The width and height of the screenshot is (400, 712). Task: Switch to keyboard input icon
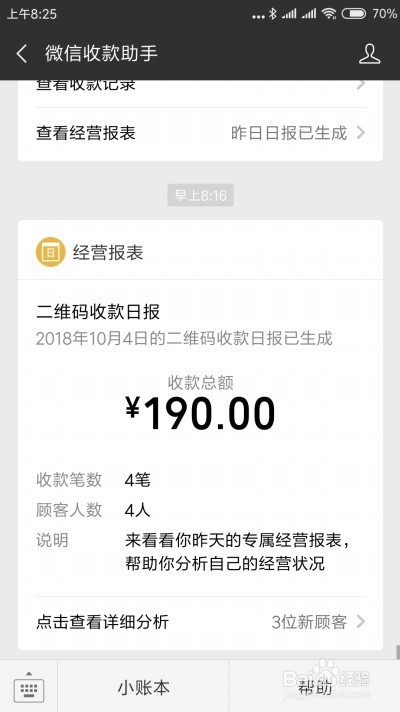(29, 687)
